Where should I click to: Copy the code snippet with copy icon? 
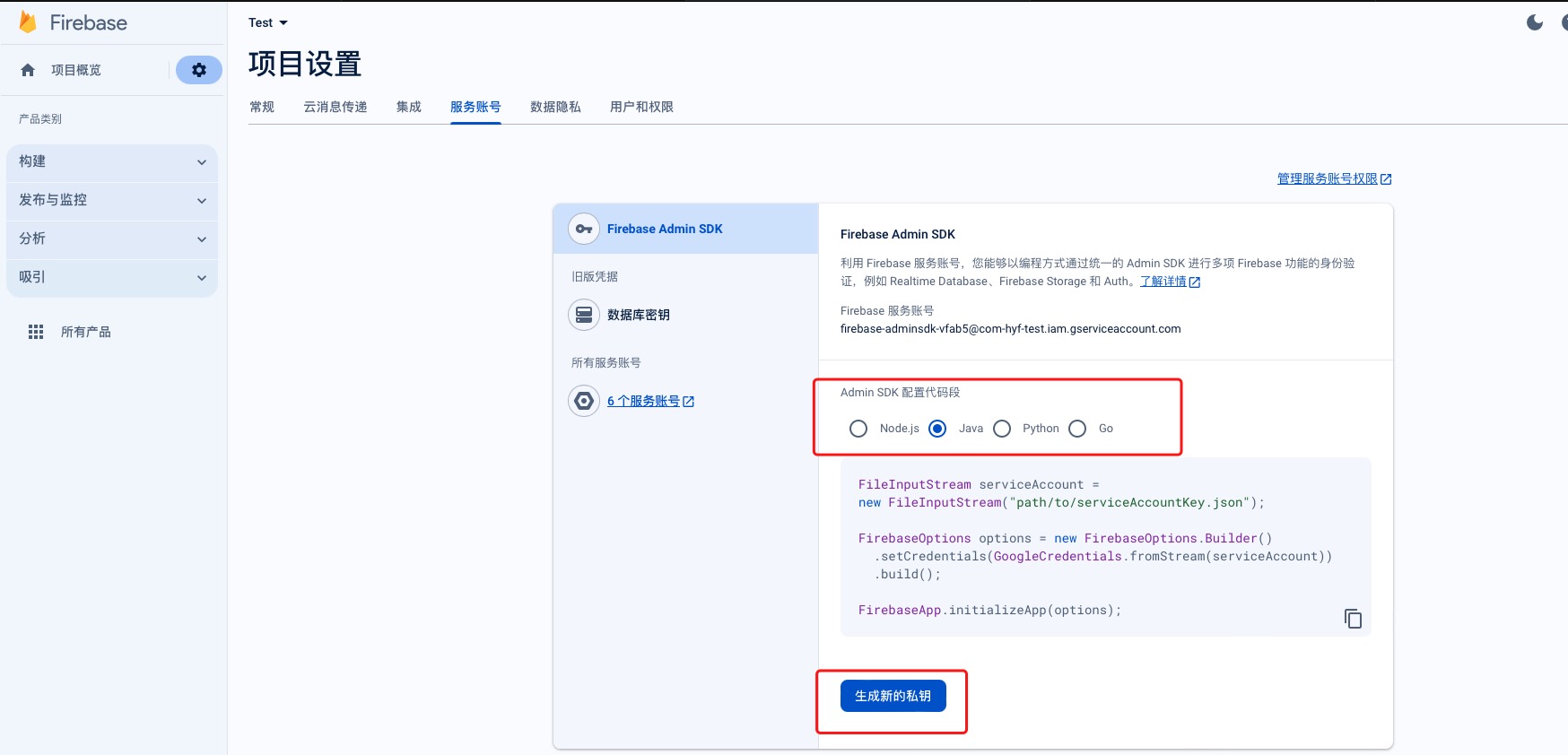click(1353, 619)
